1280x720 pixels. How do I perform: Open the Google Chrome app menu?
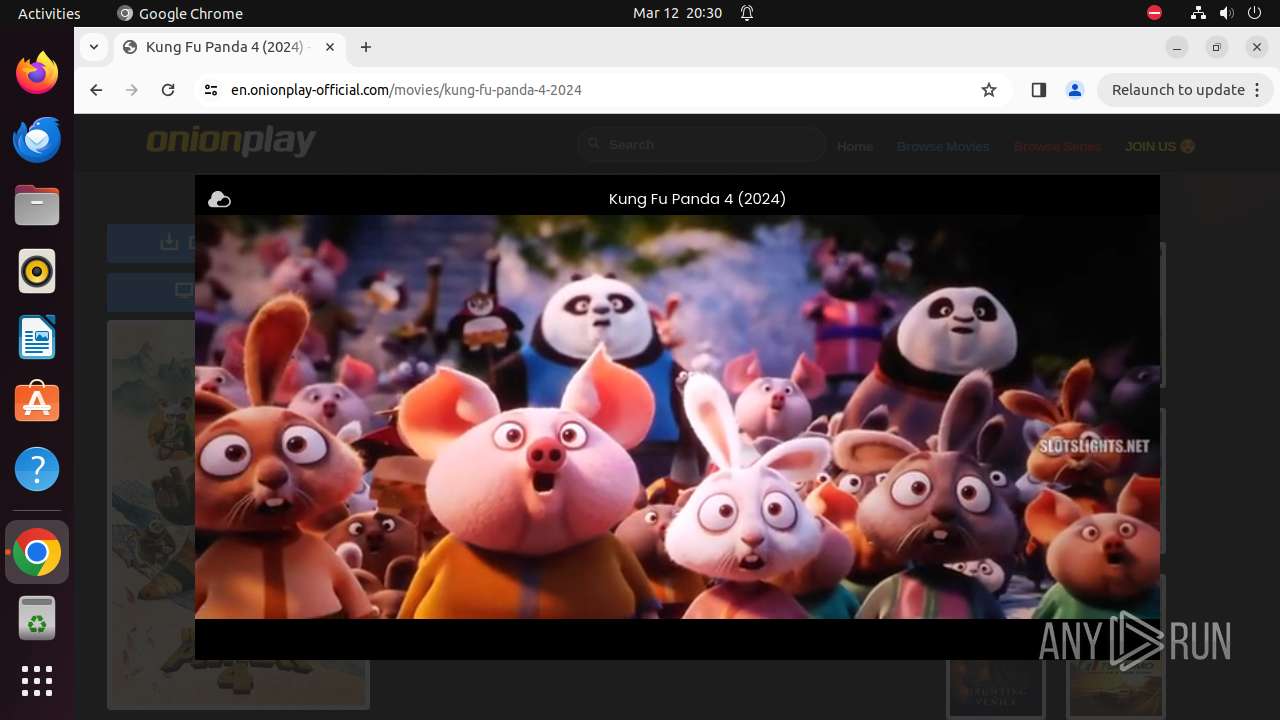click(x=180, y=13)
